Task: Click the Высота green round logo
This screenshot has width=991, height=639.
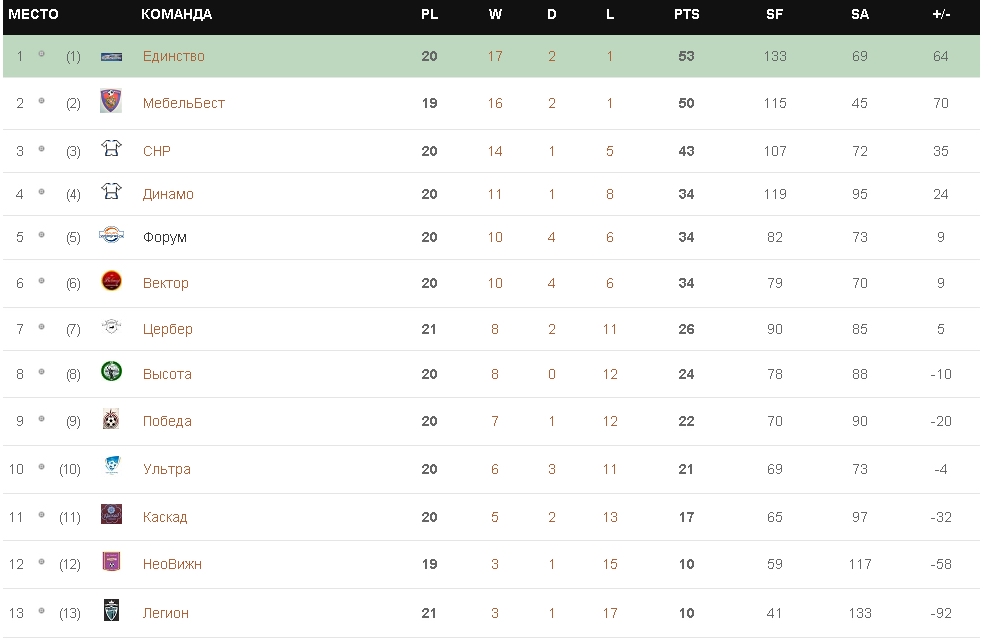Action: [111, 372]
